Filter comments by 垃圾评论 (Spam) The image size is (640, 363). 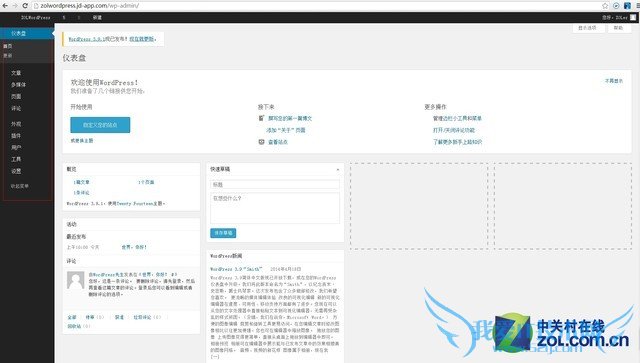point(142,317)
